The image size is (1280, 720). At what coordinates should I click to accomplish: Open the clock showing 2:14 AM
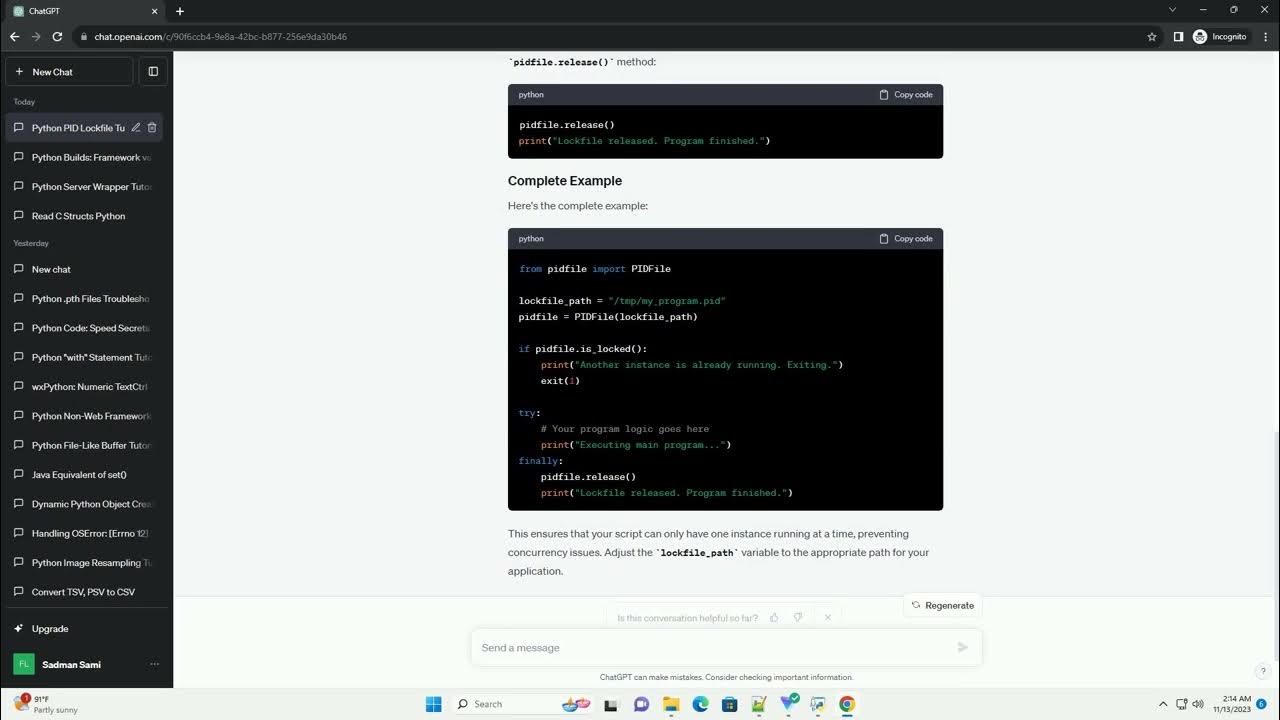tap(1232, 704)
